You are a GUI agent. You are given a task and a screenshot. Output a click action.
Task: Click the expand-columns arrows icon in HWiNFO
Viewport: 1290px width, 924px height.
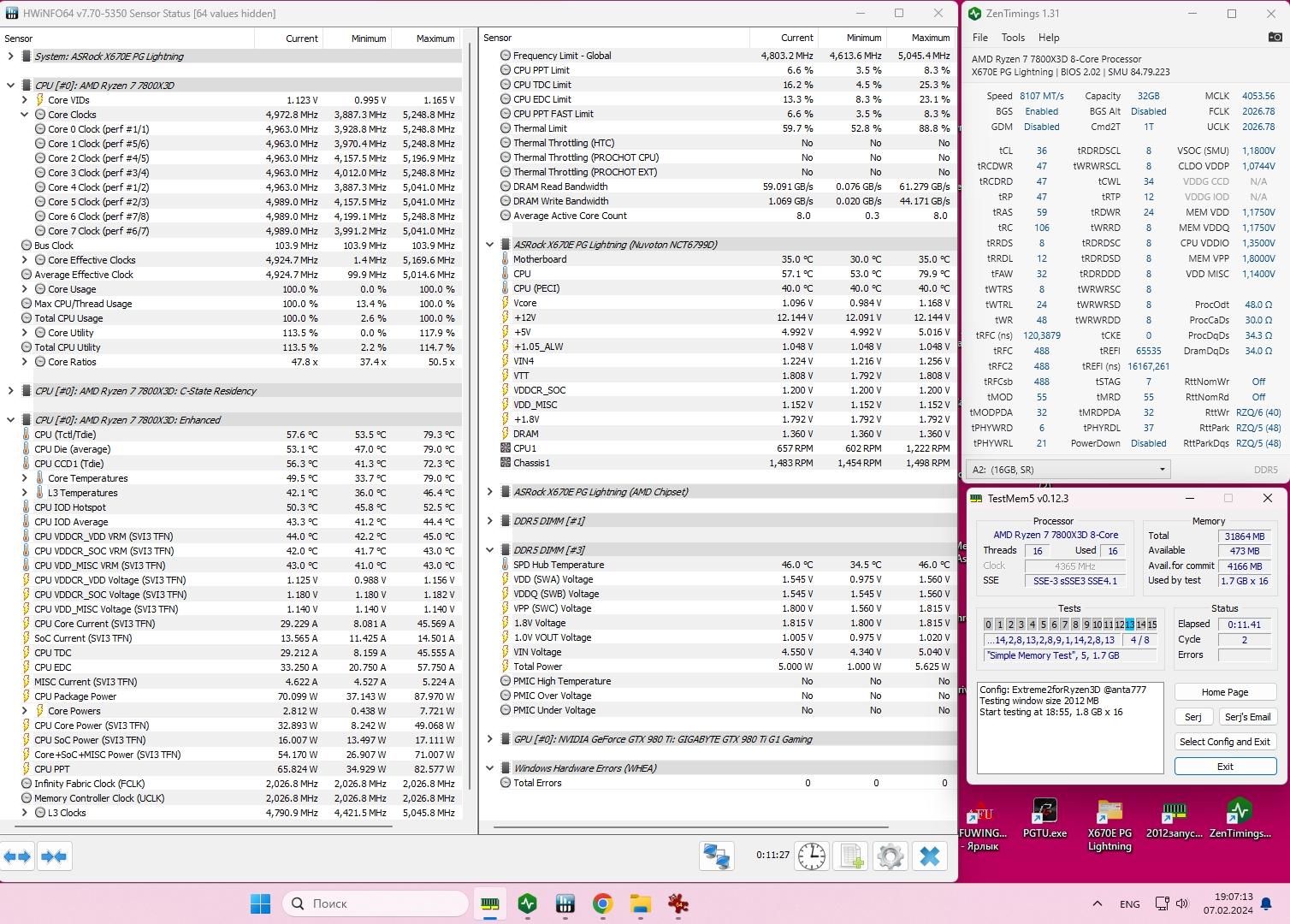coord(18,856)
